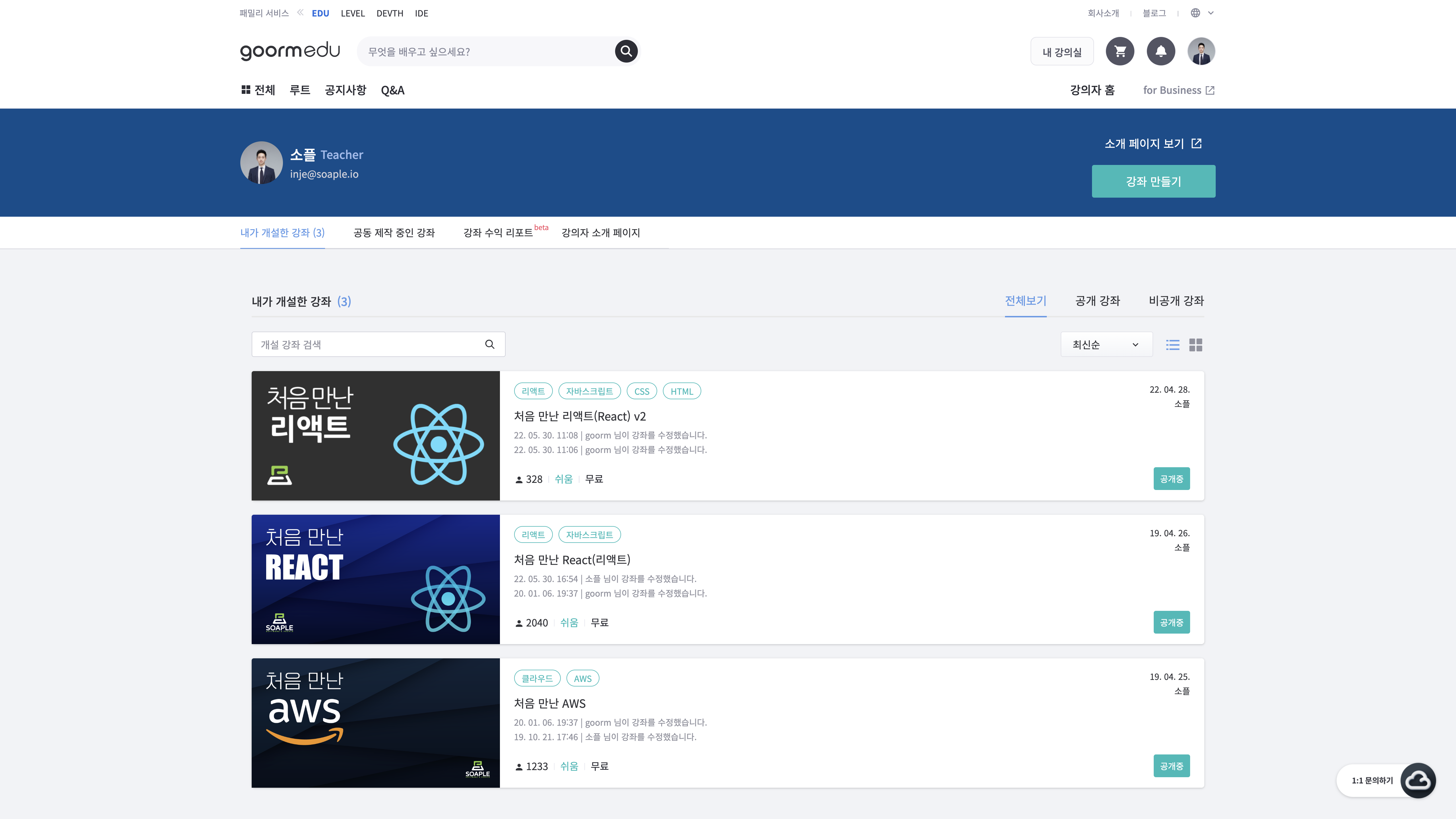Open the for Business external link
1456x819 pixels.
1178,90
